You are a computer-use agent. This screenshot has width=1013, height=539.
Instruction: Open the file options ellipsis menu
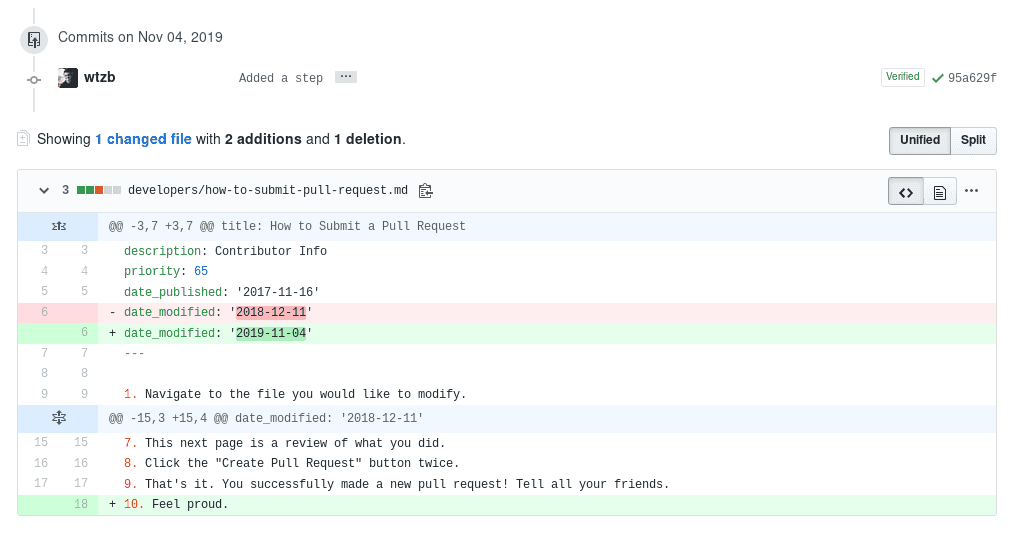pyautogui.click(x=971, y=191)
